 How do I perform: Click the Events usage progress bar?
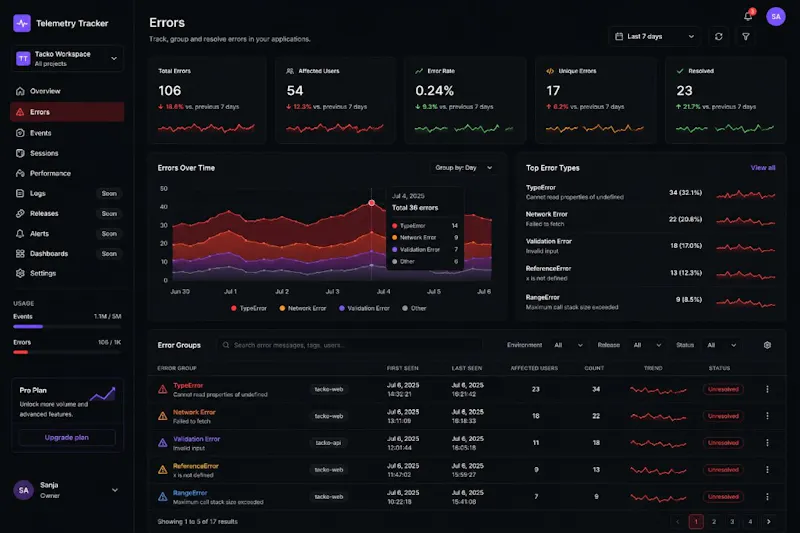[67, 326]
